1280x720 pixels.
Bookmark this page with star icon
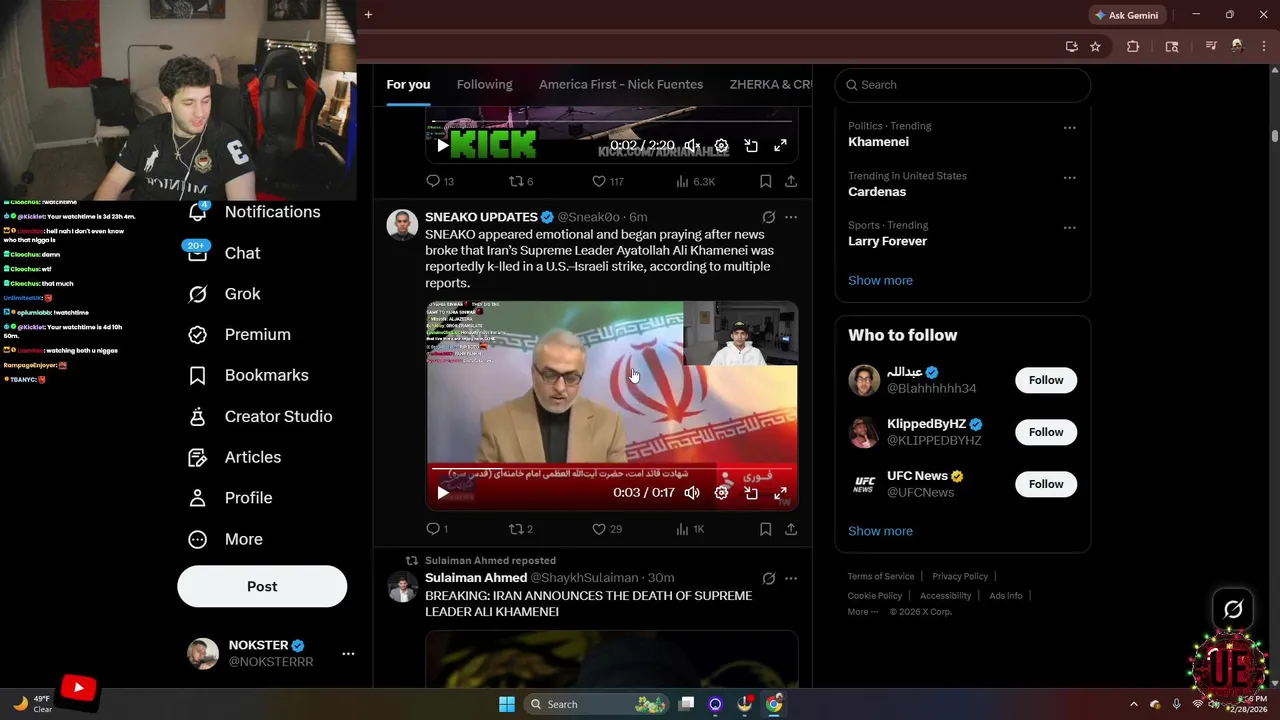[1095, 46]
